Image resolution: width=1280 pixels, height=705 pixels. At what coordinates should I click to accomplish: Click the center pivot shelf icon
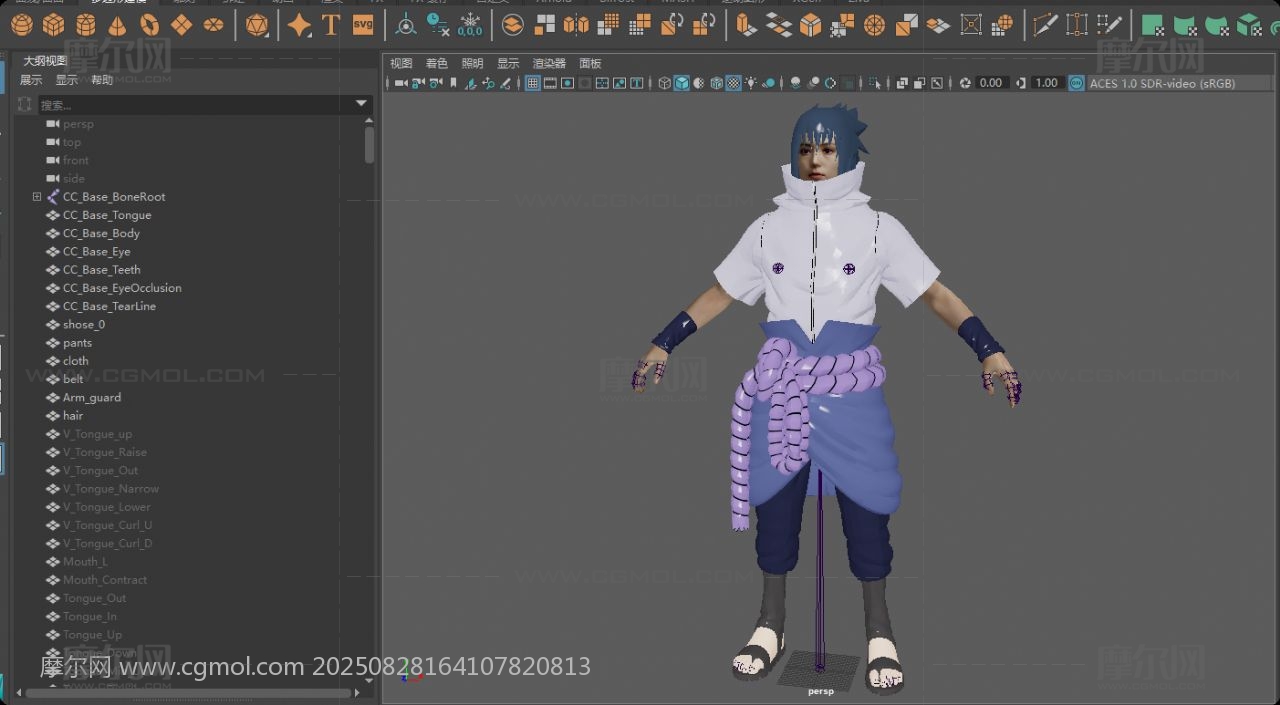pyautogui.click(x=406, y=25)
